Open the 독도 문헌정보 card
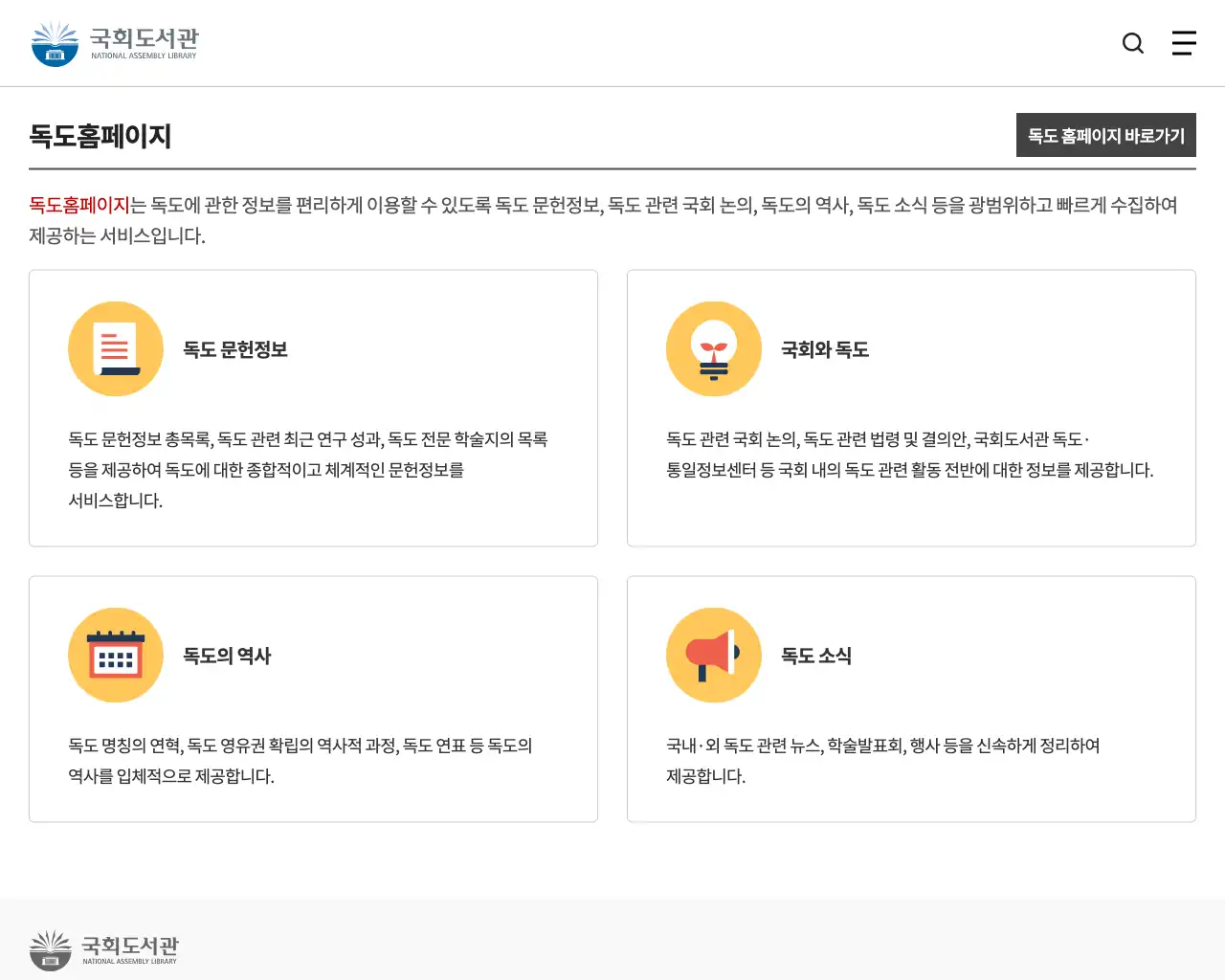The height and width of the screenshot is (980, 1225). [314, 408]
